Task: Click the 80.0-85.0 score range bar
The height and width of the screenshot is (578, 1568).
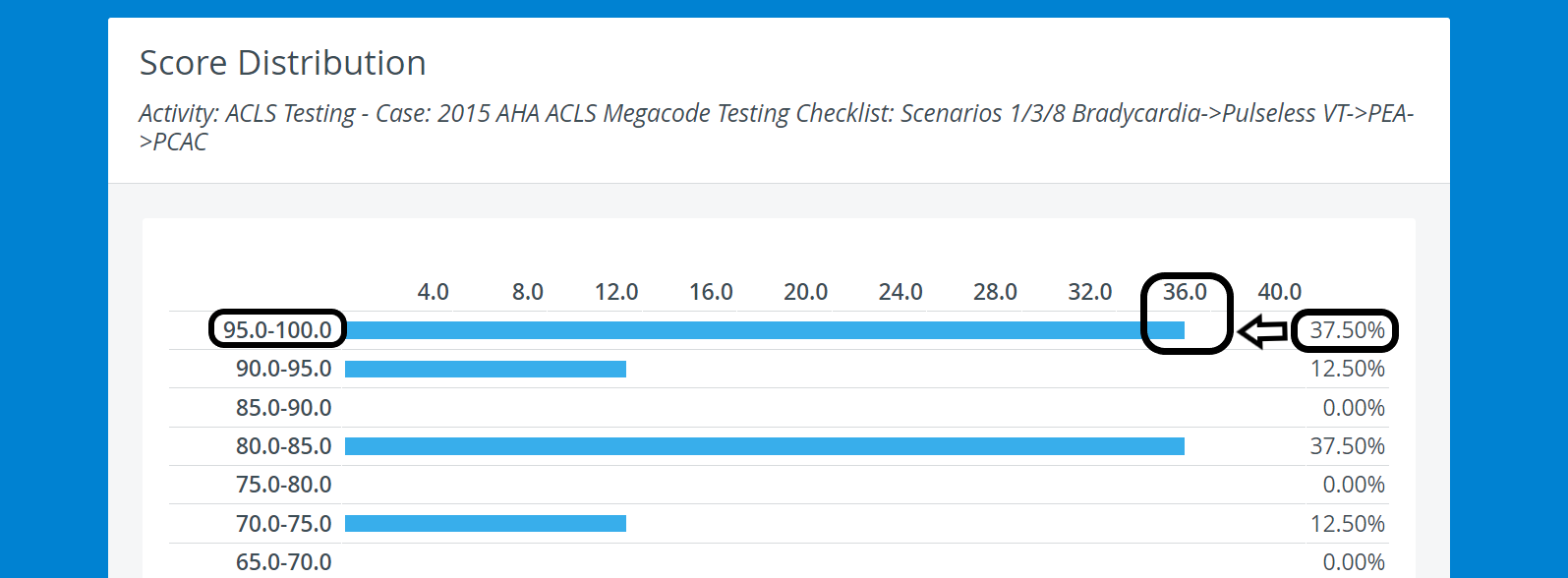Action: 765,446
